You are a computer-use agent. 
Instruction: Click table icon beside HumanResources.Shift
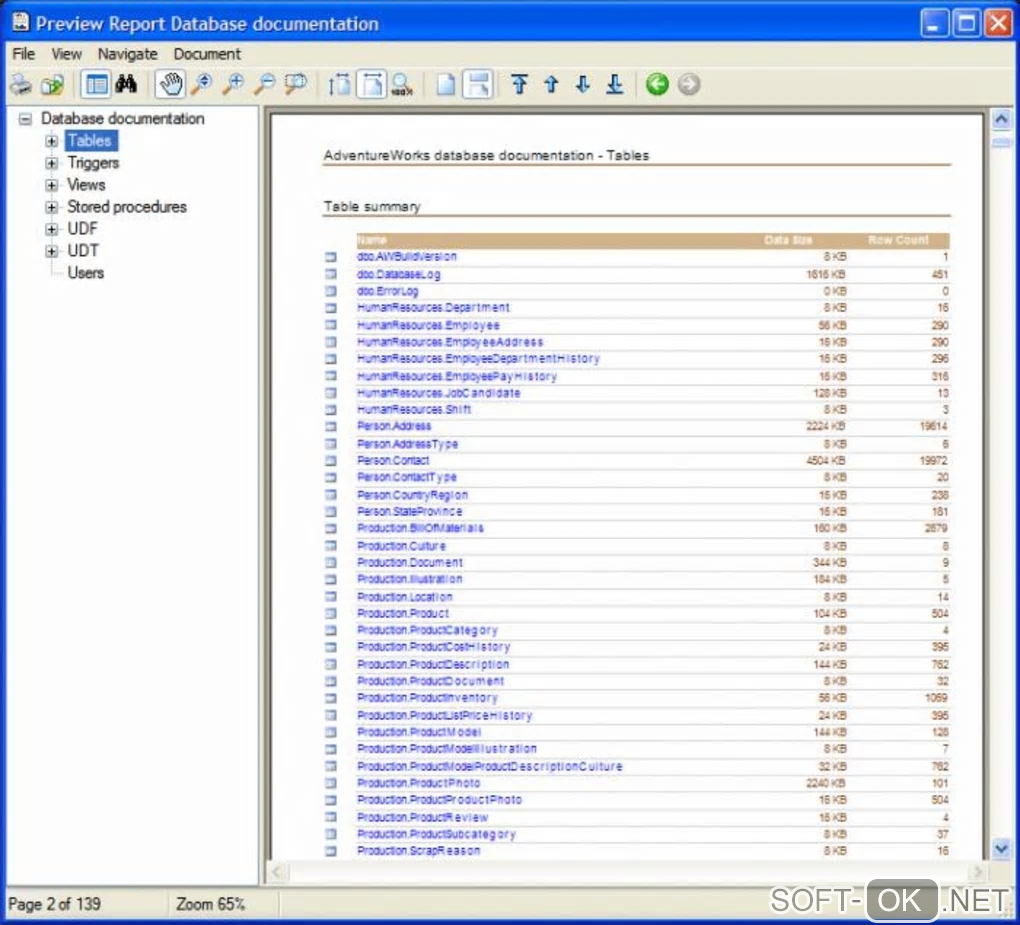tap(331, 410)
